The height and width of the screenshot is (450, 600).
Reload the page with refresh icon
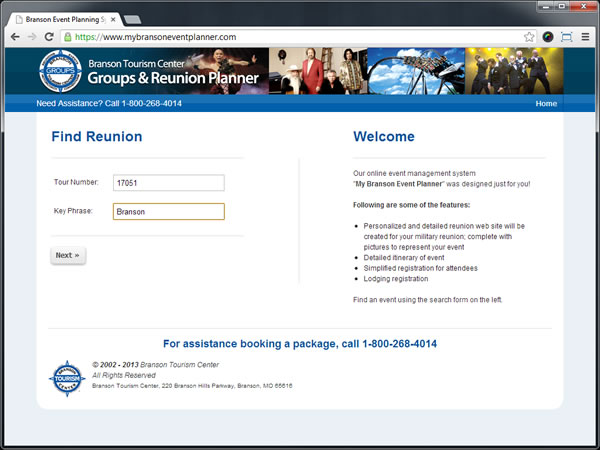(49, 37)
